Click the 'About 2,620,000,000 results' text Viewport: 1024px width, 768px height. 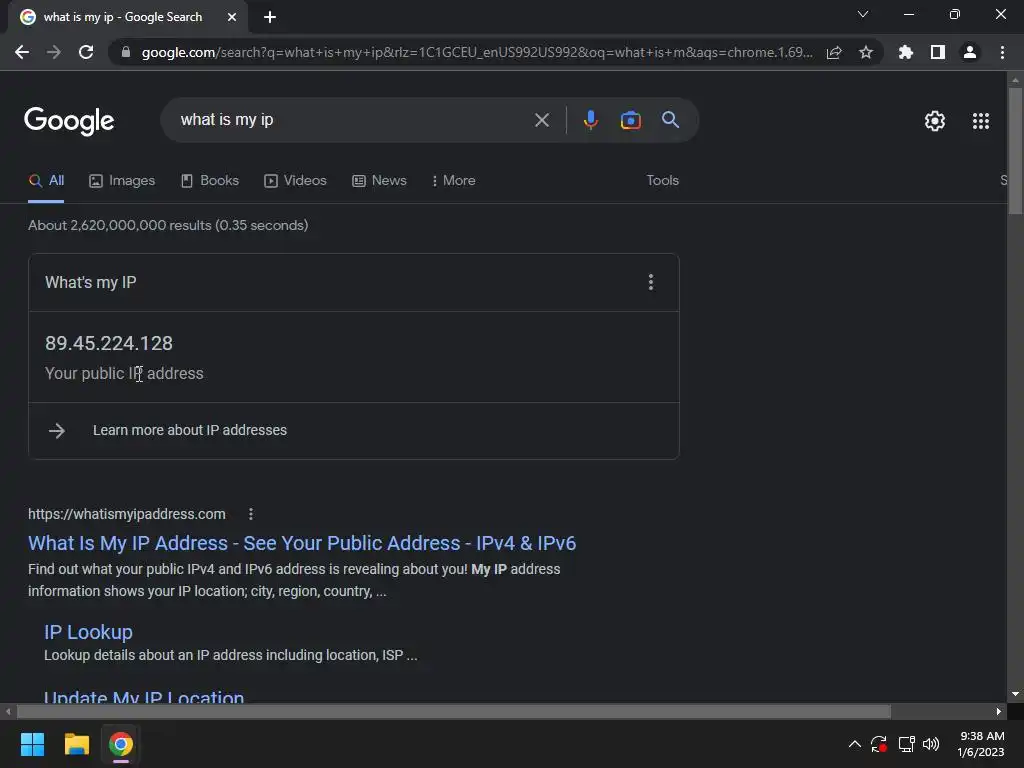click(168, 225)
